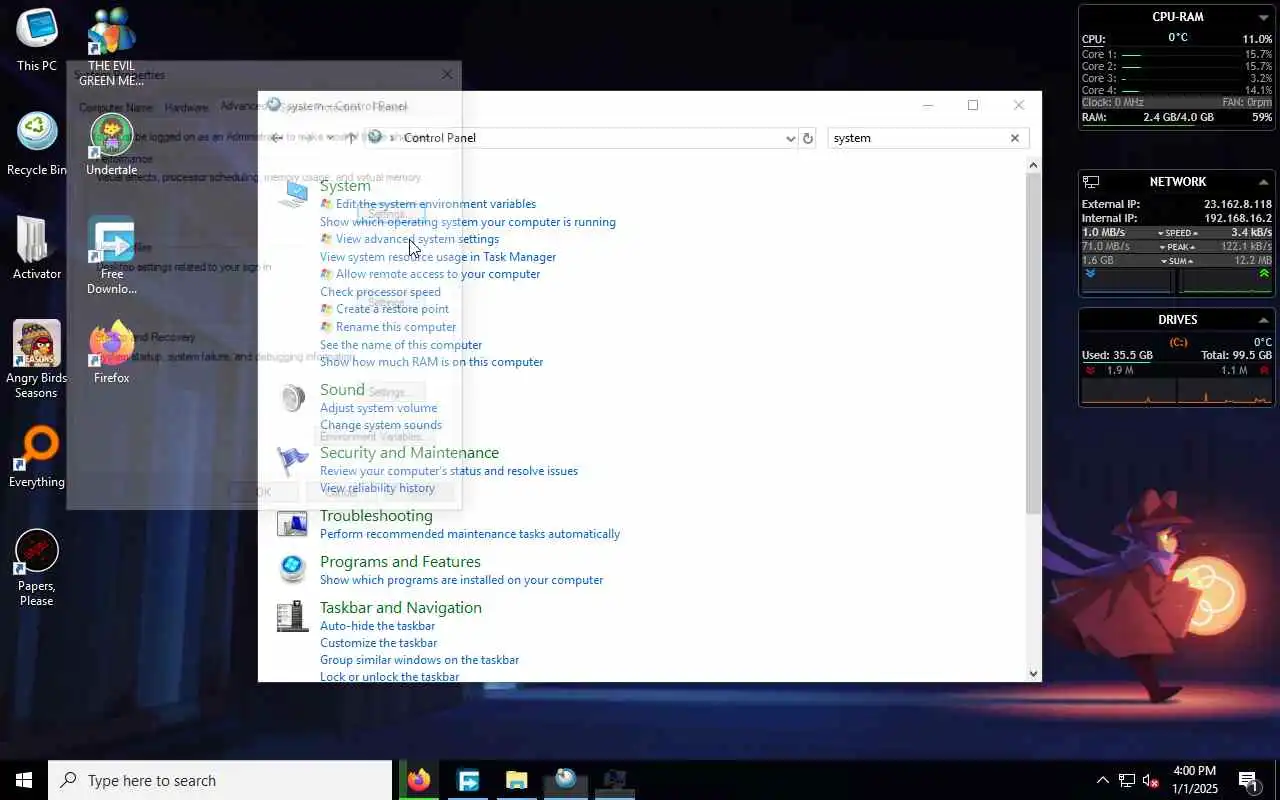Click Rename this computer link
The height and width of the screenshot is (800, 1280).
click(396, 327)
